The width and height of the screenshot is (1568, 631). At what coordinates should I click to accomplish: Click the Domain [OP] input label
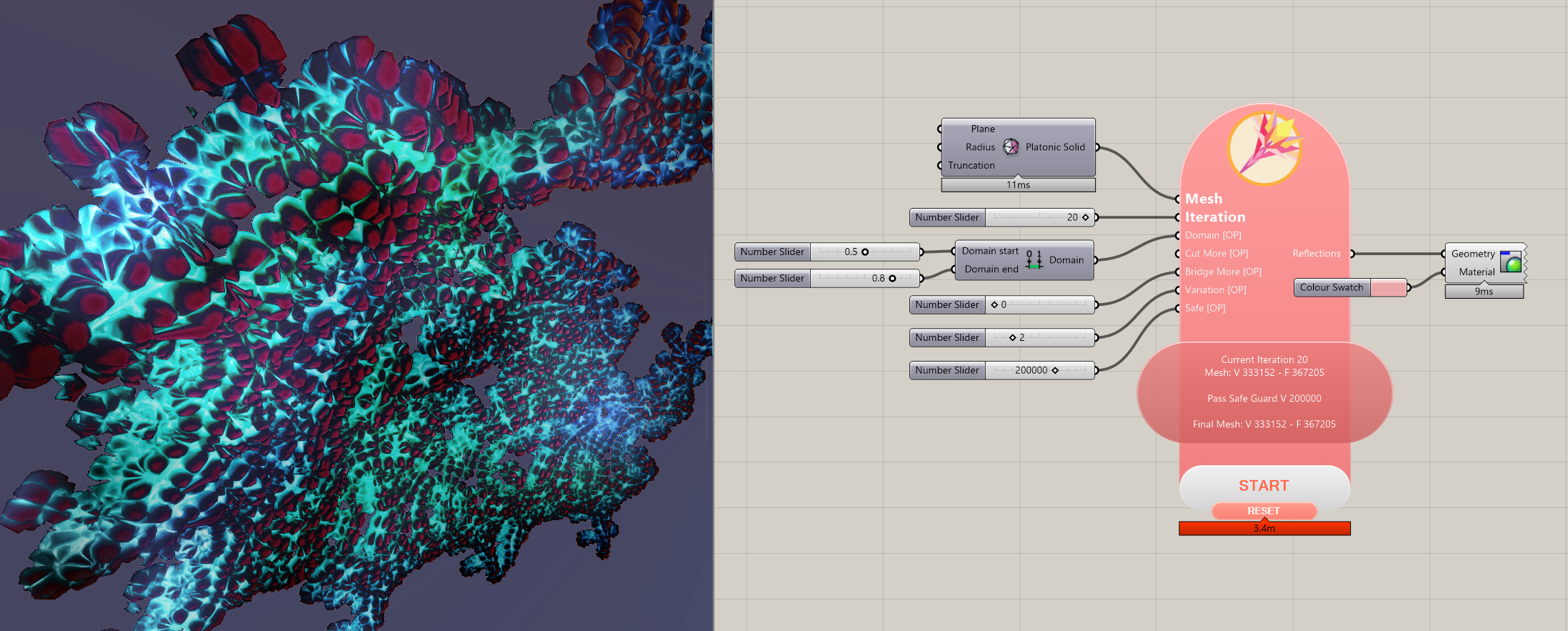[1213, 236]
